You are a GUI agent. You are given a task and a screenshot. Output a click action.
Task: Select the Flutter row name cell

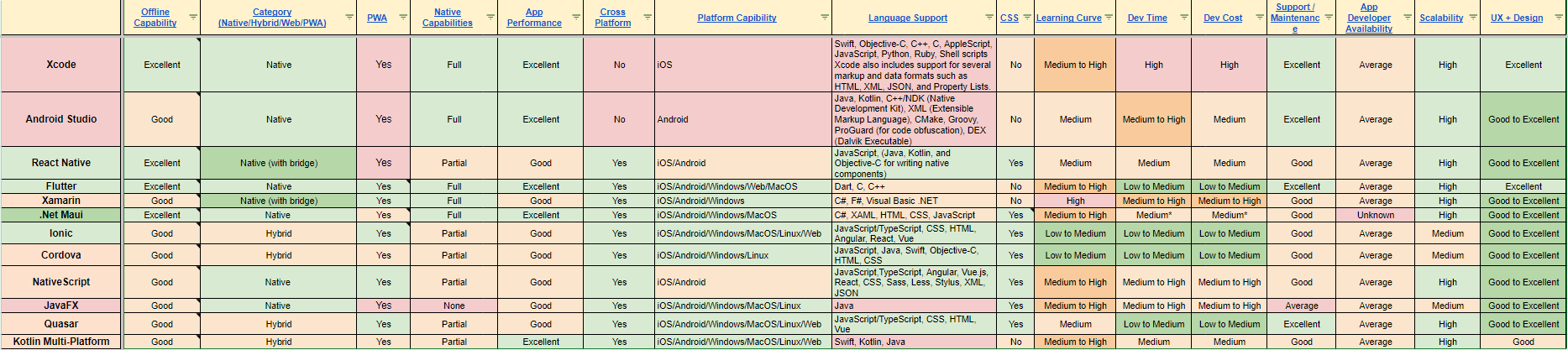point(61,186)
